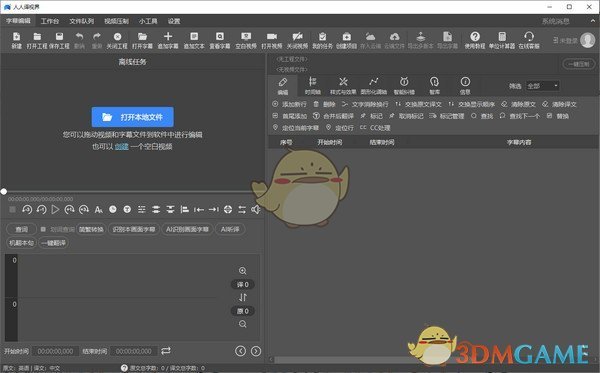Click the 一键翻译 button
Viewport: 600px width, 373px height.
(54, 243)
